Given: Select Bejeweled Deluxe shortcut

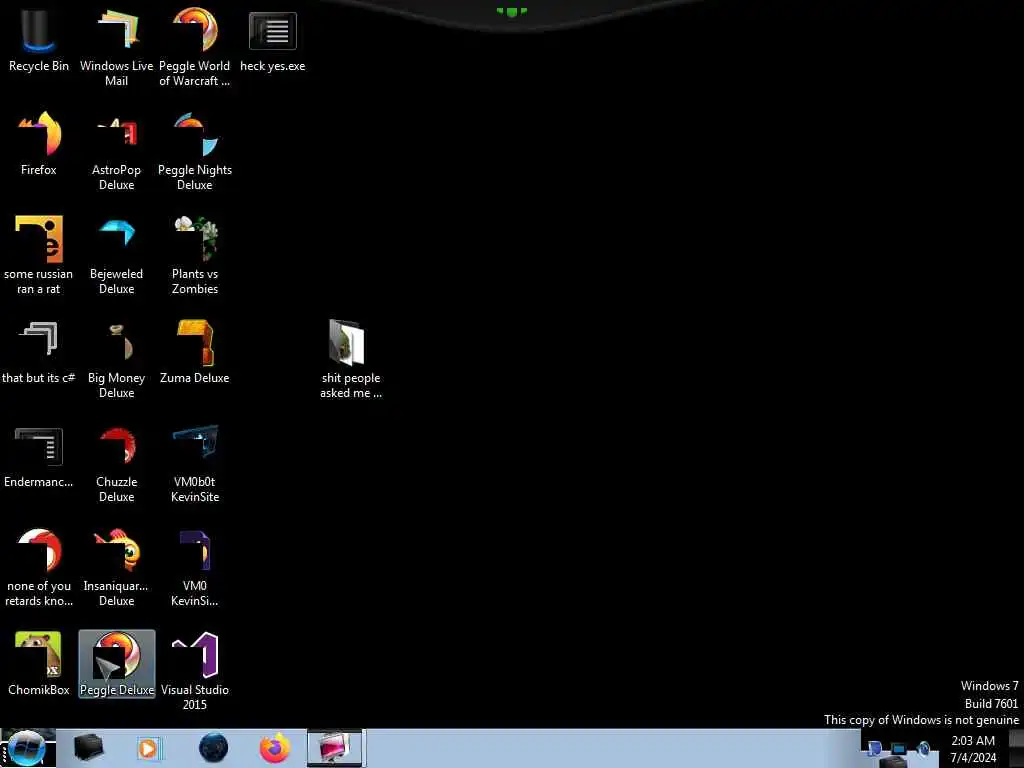Looking at the screenshot, I should tap(116, 254).
